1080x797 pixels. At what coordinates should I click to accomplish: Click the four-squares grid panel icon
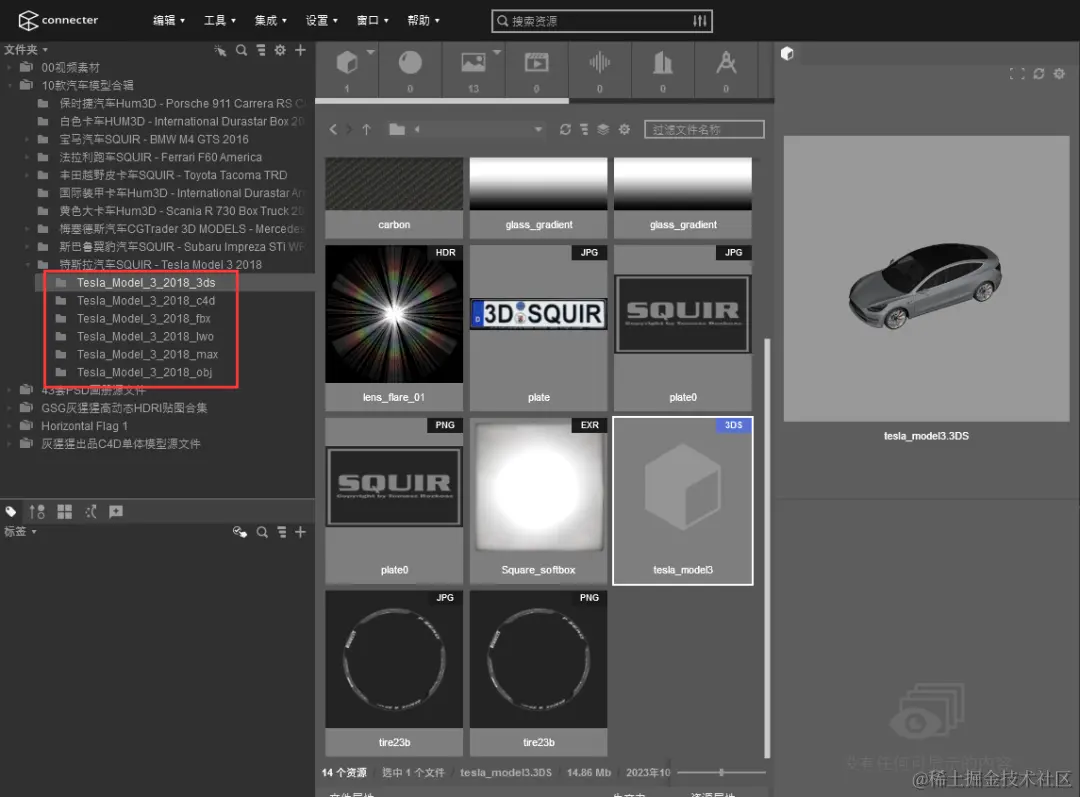pos(65,512)
